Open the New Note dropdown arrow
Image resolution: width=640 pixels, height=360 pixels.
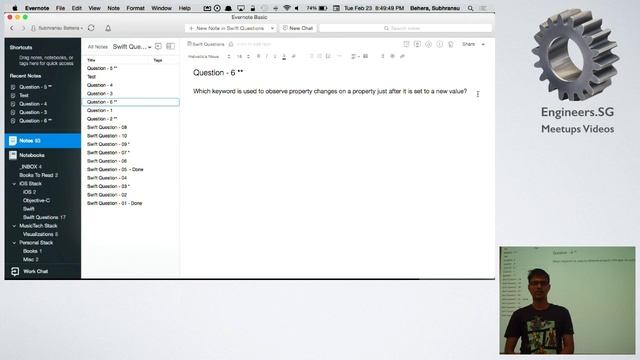272,28
